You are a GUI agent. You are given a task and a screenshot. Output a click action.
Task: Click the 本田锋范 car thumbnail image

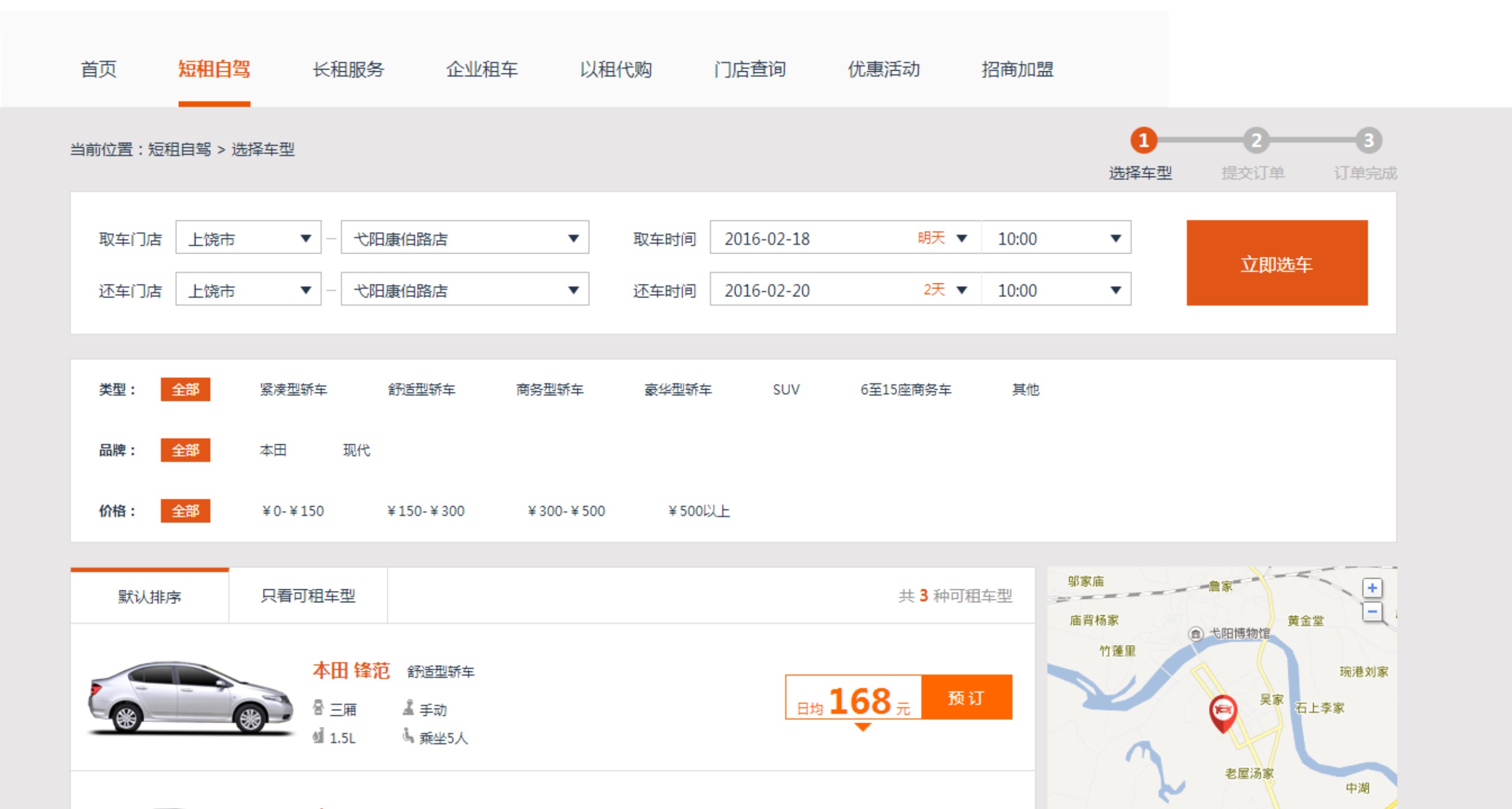click(x=190, y=697)
